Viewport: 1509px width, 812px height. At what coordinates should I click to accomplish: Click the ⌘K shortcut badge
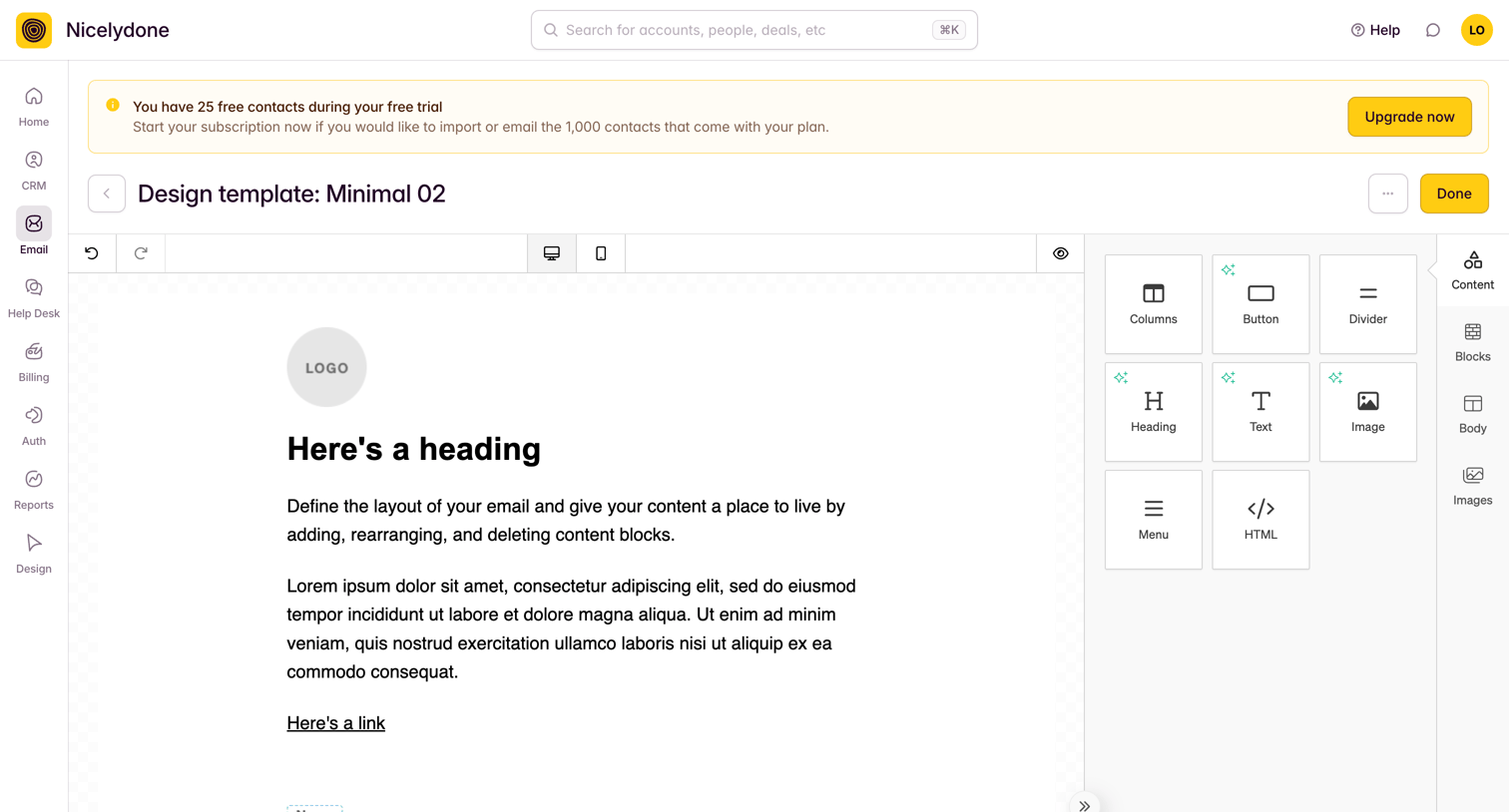[x=948, y=30]
